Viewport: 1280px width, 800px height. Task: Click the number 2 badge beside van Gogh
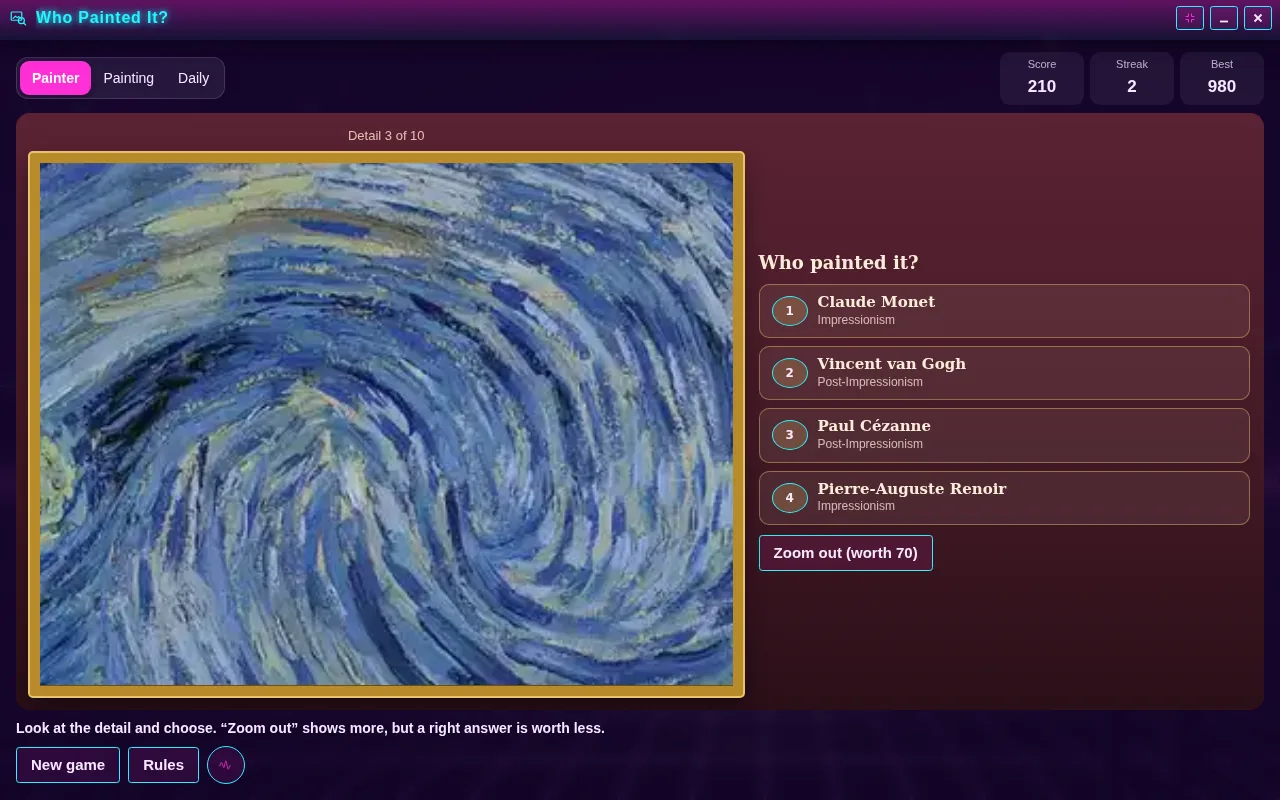click(790, 373)
